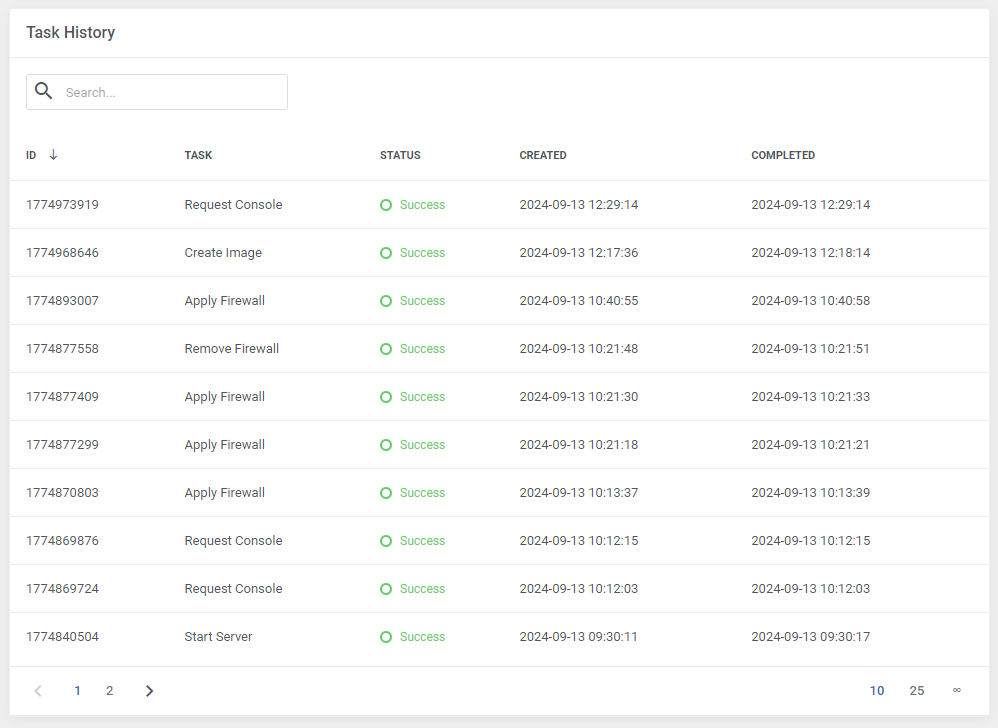Click success circle icon for task 1774869876
The image size is (998, 728).
point(386,541)
